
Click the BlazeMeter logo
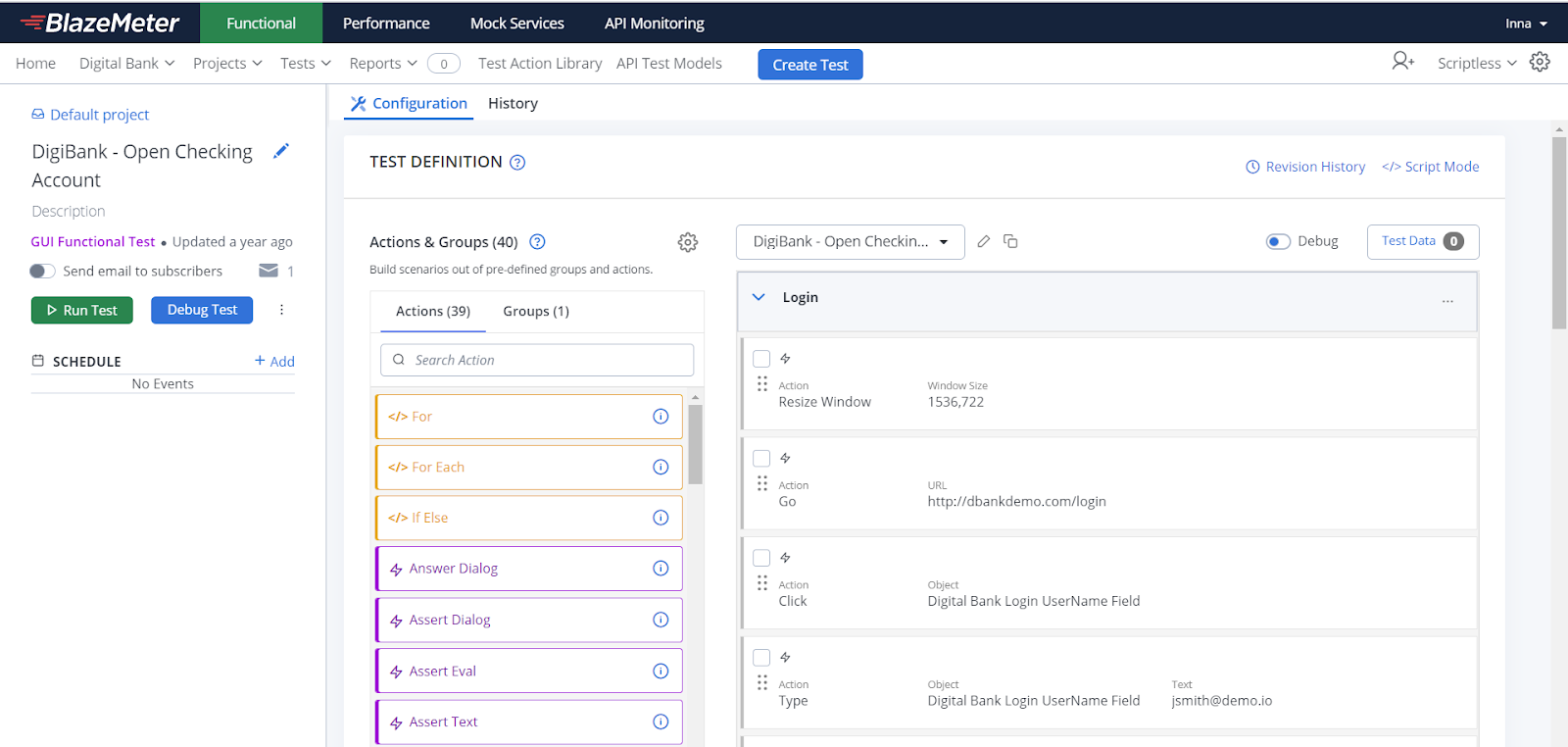pos(100,23)
